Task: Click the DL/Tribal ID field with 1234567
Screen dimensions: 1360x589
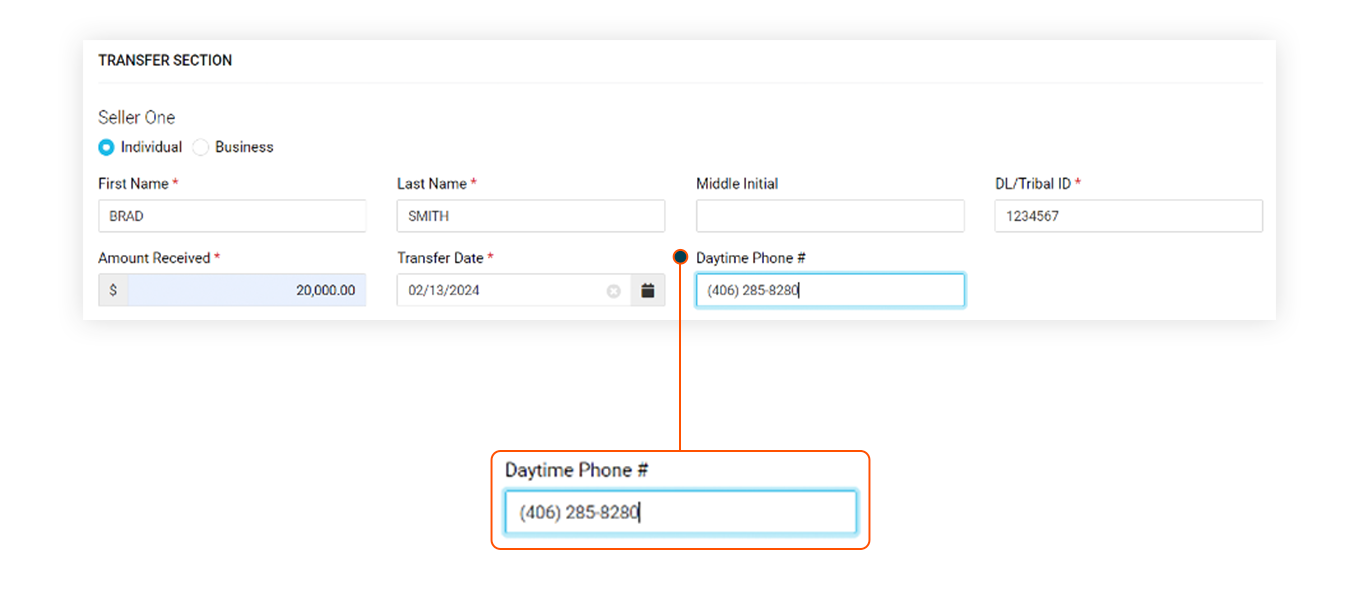Action: pos(1128,216)
